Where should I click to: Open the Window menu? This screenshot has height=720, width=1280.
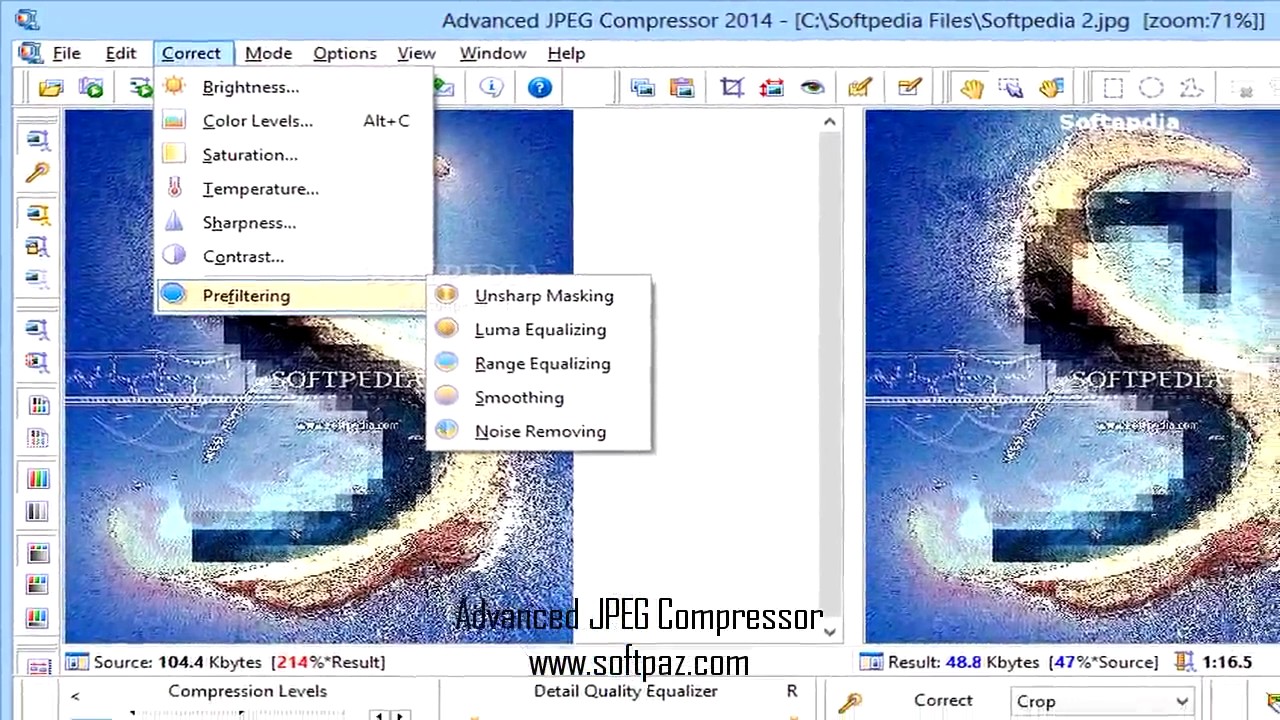[x=493, y=53]
